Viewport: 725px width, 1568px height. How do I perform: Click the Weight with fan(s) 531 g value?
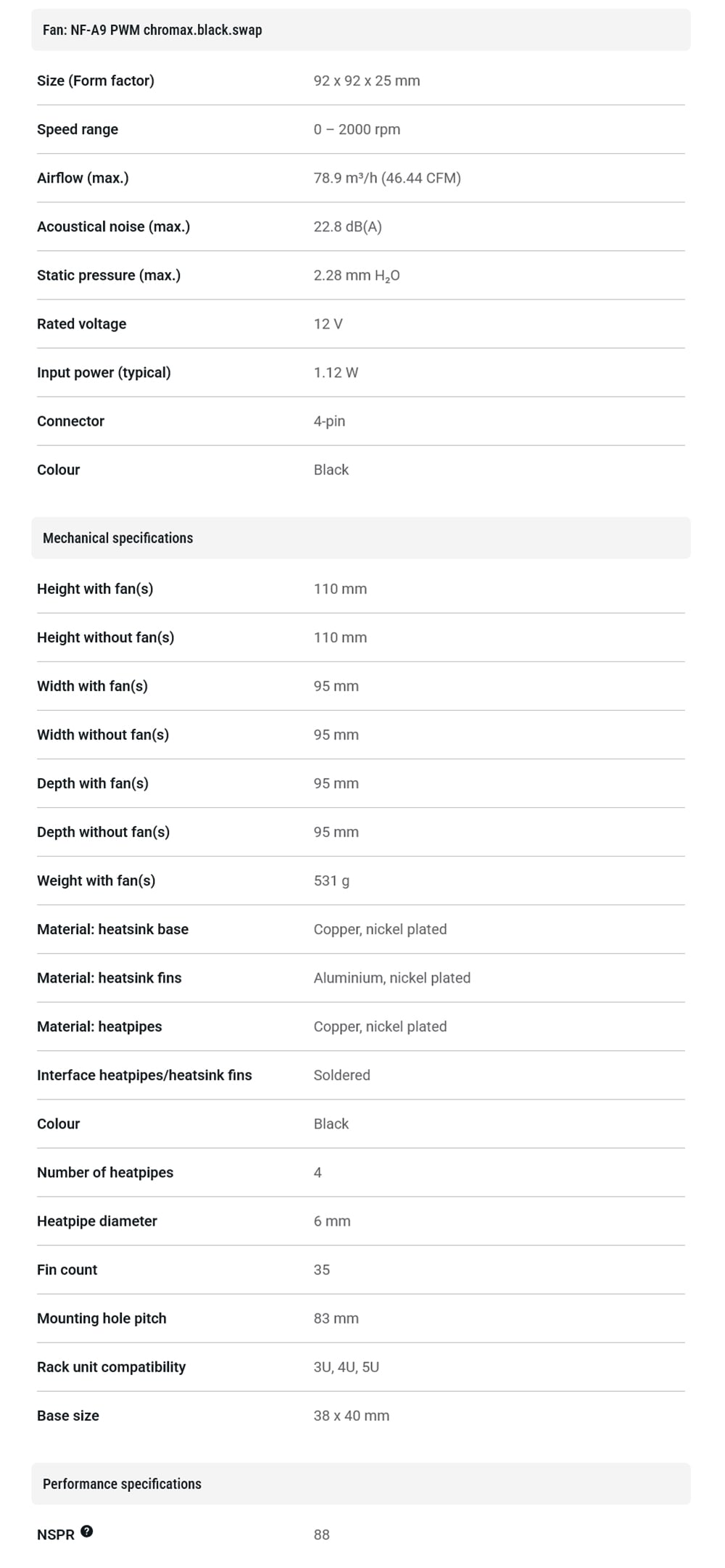click(331, 880)
